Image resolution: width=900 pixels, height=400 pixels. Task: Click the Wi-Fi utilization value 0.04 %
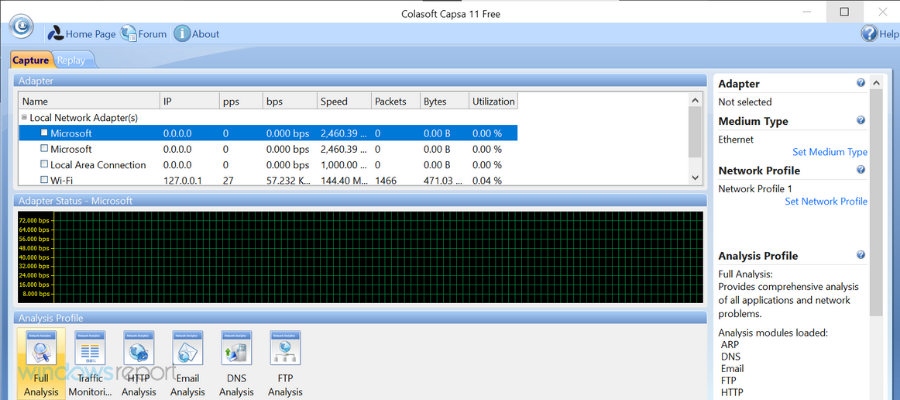click(487, 180)
